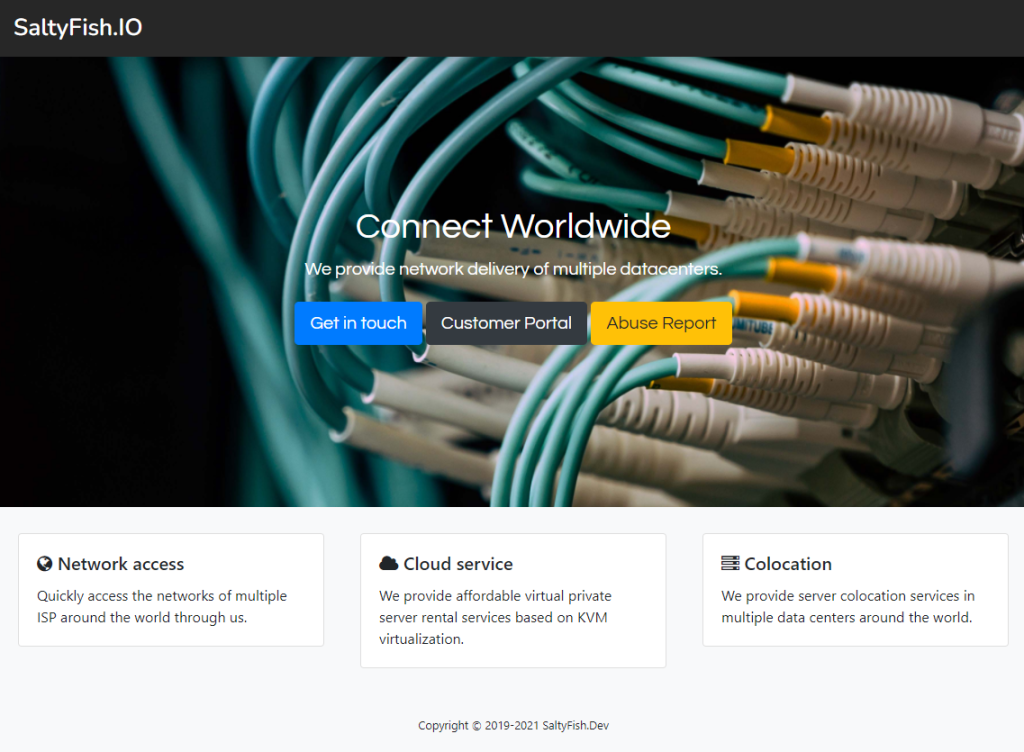Click the Copyright 2019-2021 SaltyFish.Dev footer
The image size is (1024, 752).
pyautogui.click(x=513, y=725)
